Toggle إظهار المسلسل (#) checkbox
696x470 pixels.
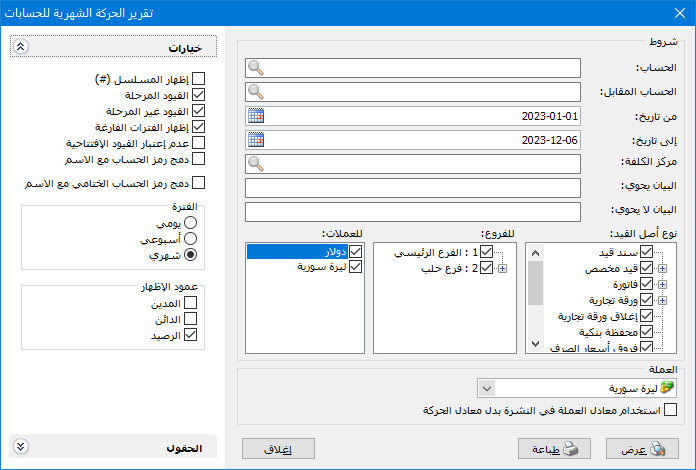point(198,79)
